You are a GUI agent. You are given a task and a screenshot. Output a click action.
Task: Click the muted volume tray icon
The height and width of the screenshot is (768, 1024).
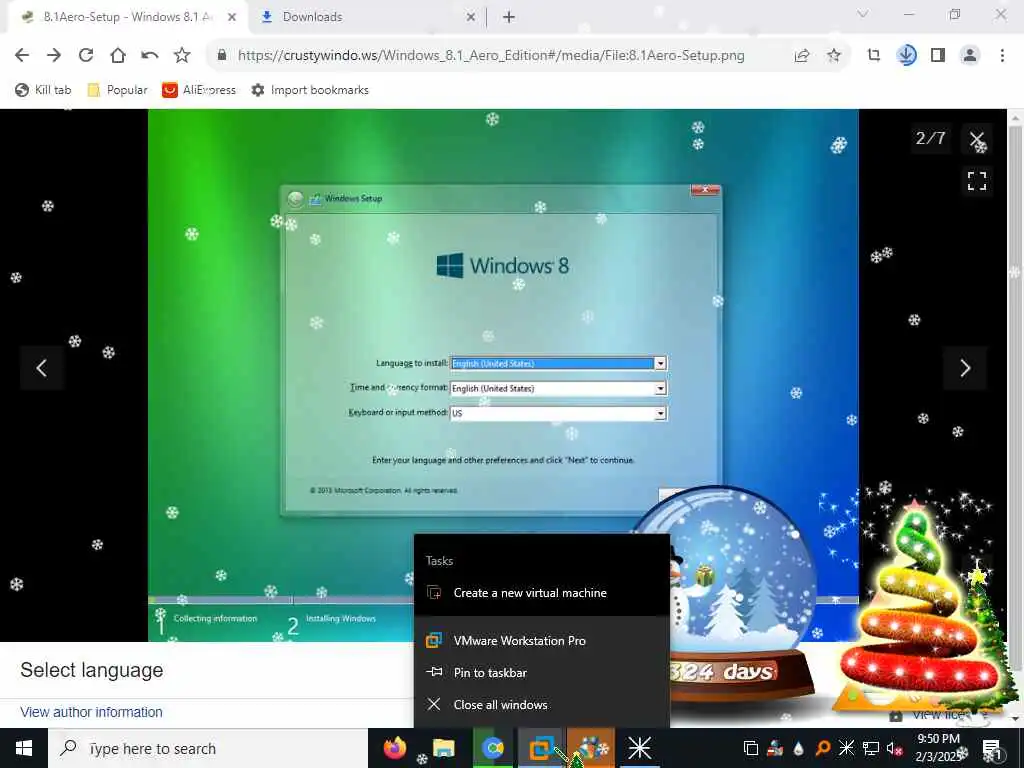click(895, 748)
